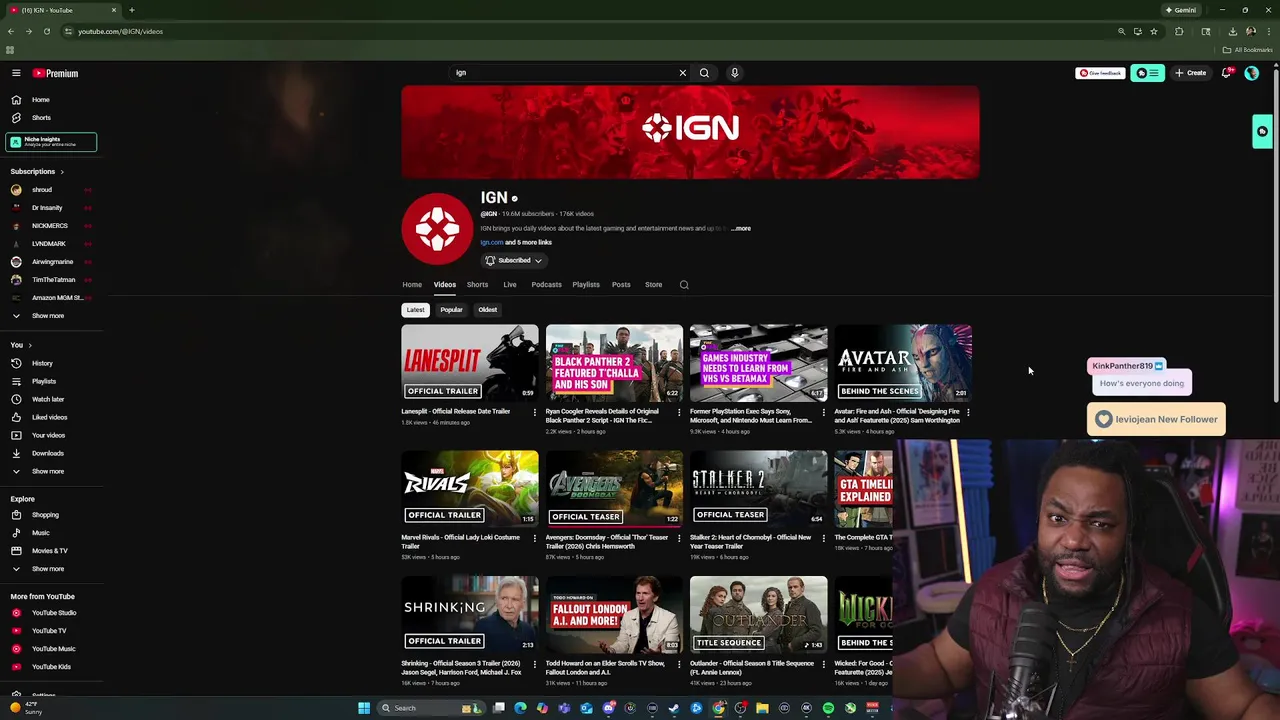
Task: Open NICKMERCS channel subscription
Action: pos(50,226)
